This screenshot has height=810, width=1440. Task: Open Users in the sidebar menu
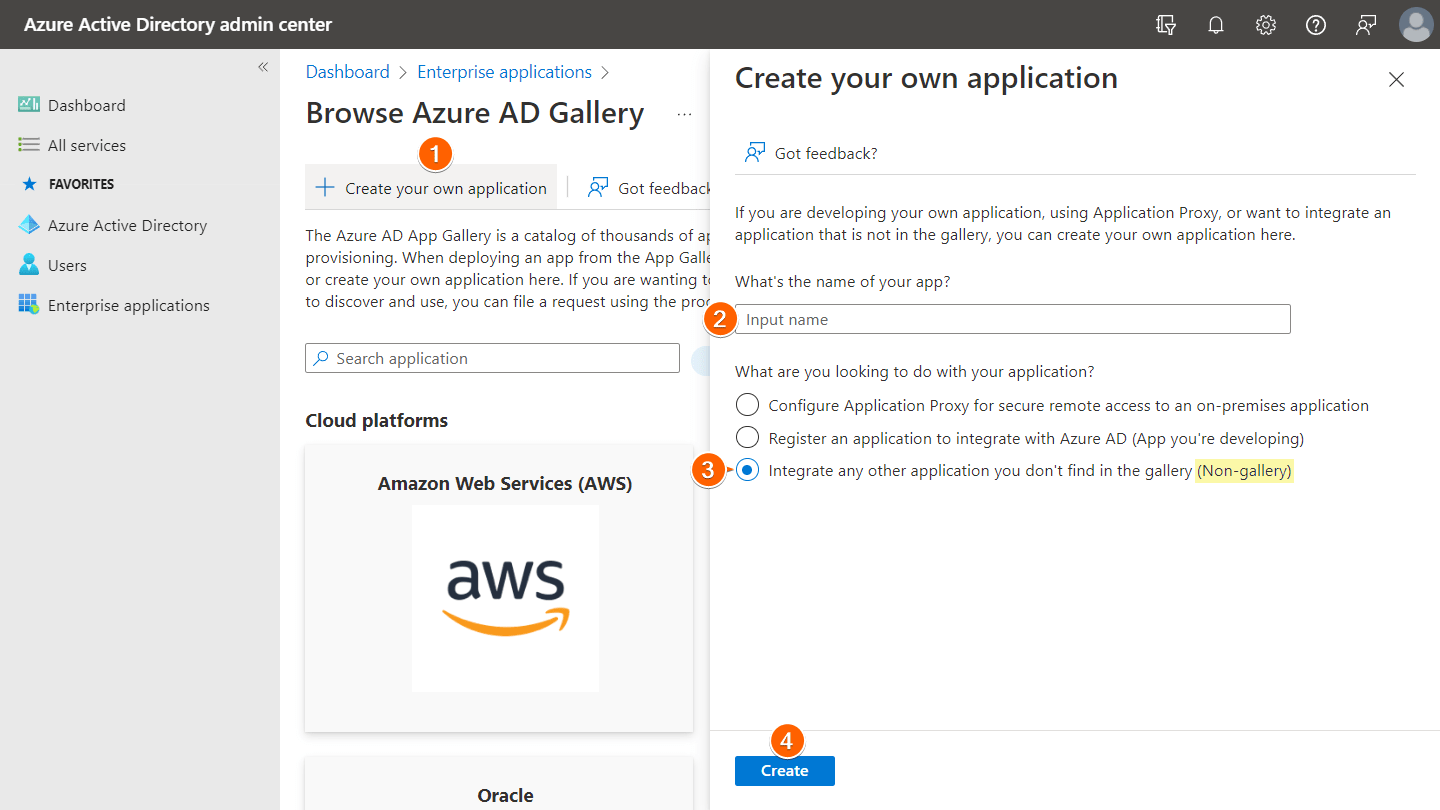pos(67,265)
